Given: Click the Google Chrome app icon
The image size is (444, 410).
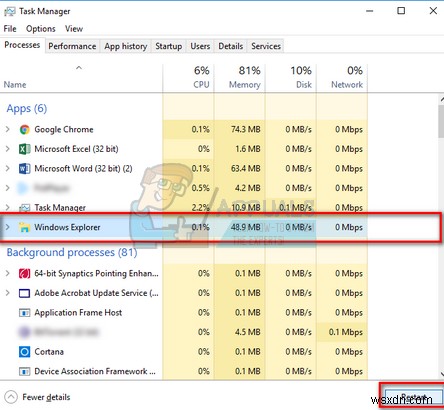Looking at the screenshot, I should 24,129.
